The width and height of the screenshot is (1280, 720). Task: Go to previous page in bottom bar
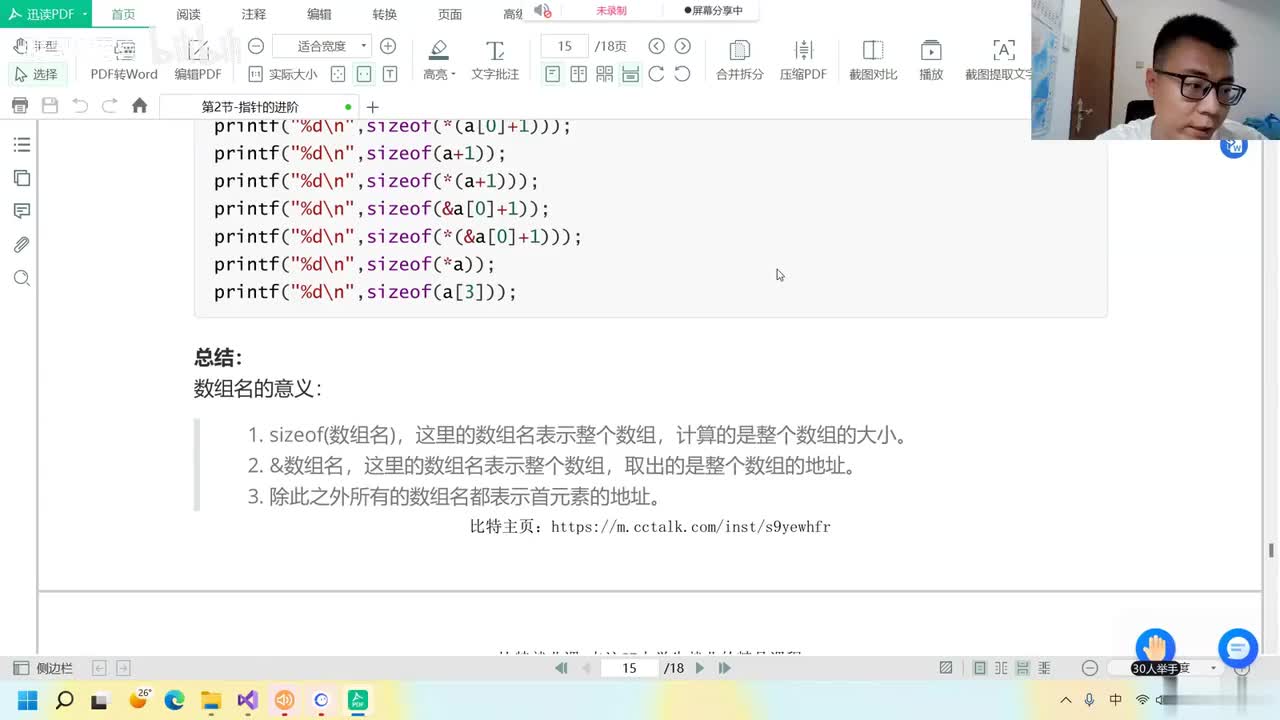[x=586, y=668]
